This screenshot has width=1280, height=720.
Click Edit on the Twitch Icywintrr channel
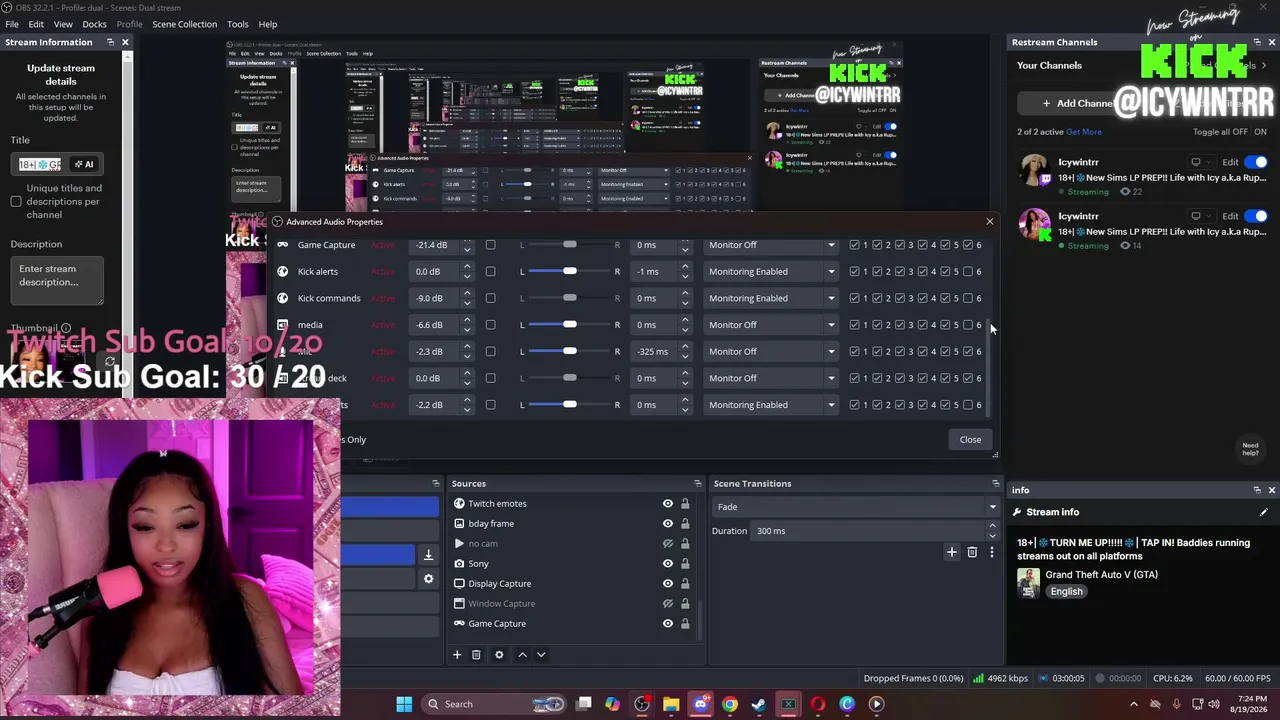click(x=1230, y=162)
